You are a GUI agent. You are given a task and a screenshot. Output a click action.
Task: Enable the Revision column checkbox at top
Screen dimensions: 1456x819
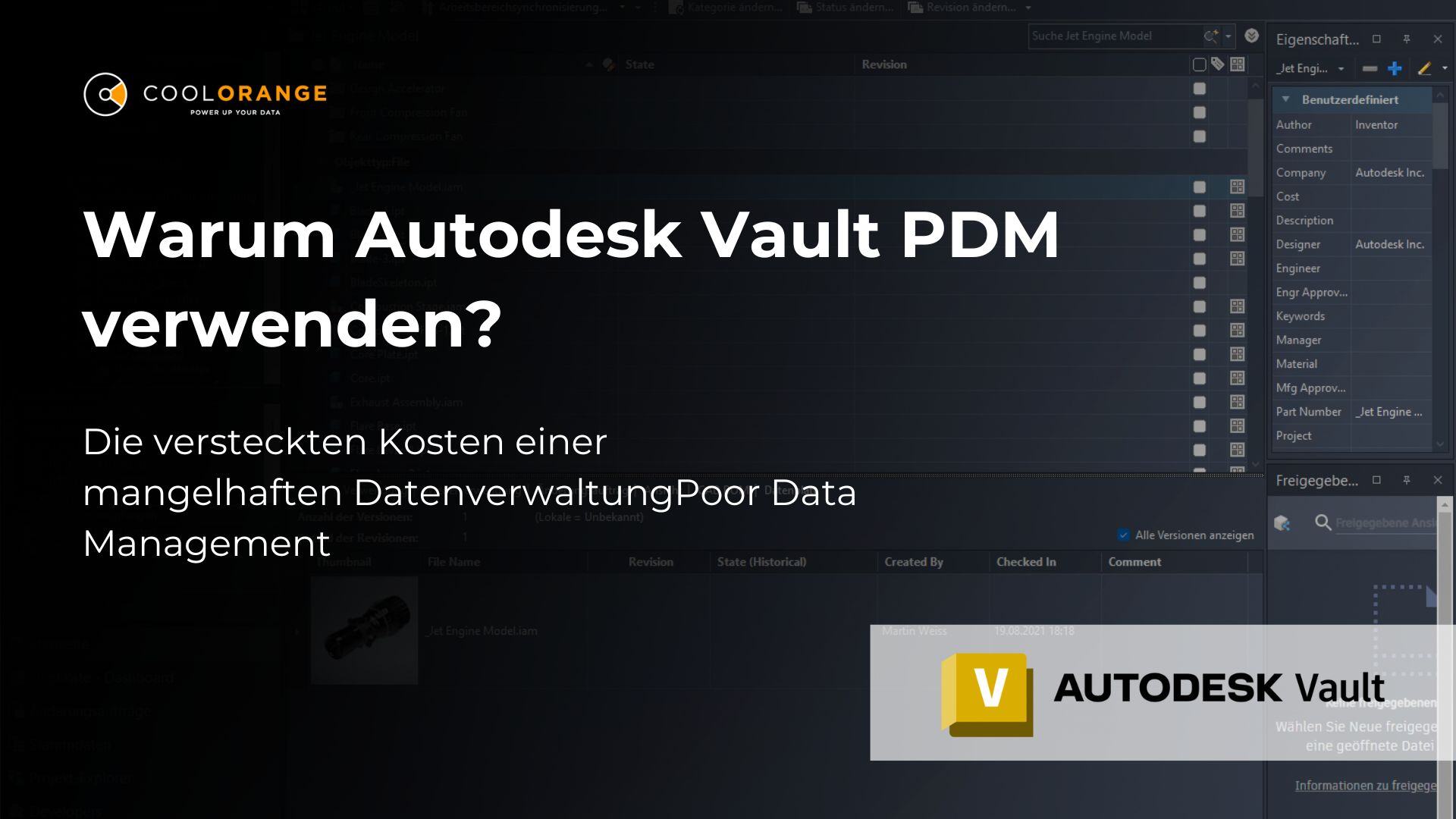tap(1198, 63)
